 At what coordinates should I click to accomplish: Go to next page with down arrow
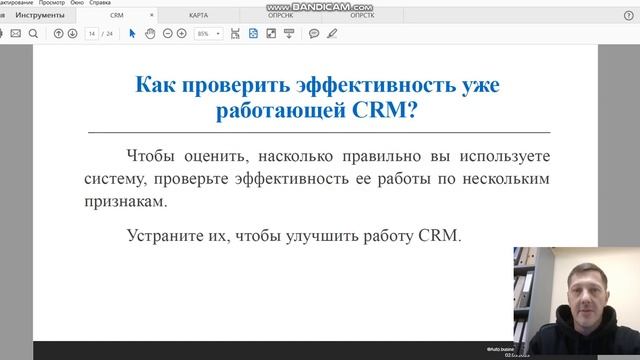(72, 33)
